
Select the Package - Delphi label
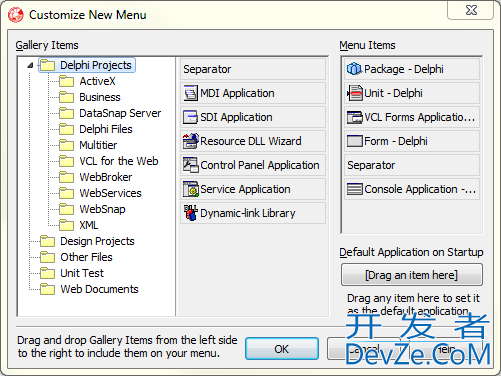404,69
